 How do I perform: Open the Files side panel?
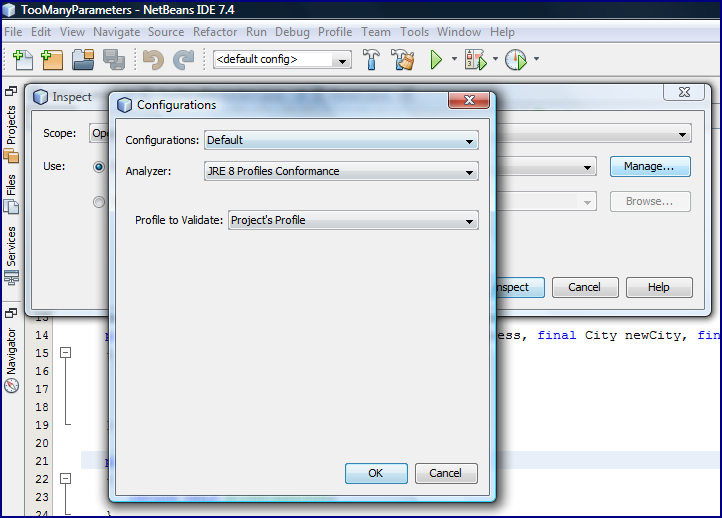point(12,193)
